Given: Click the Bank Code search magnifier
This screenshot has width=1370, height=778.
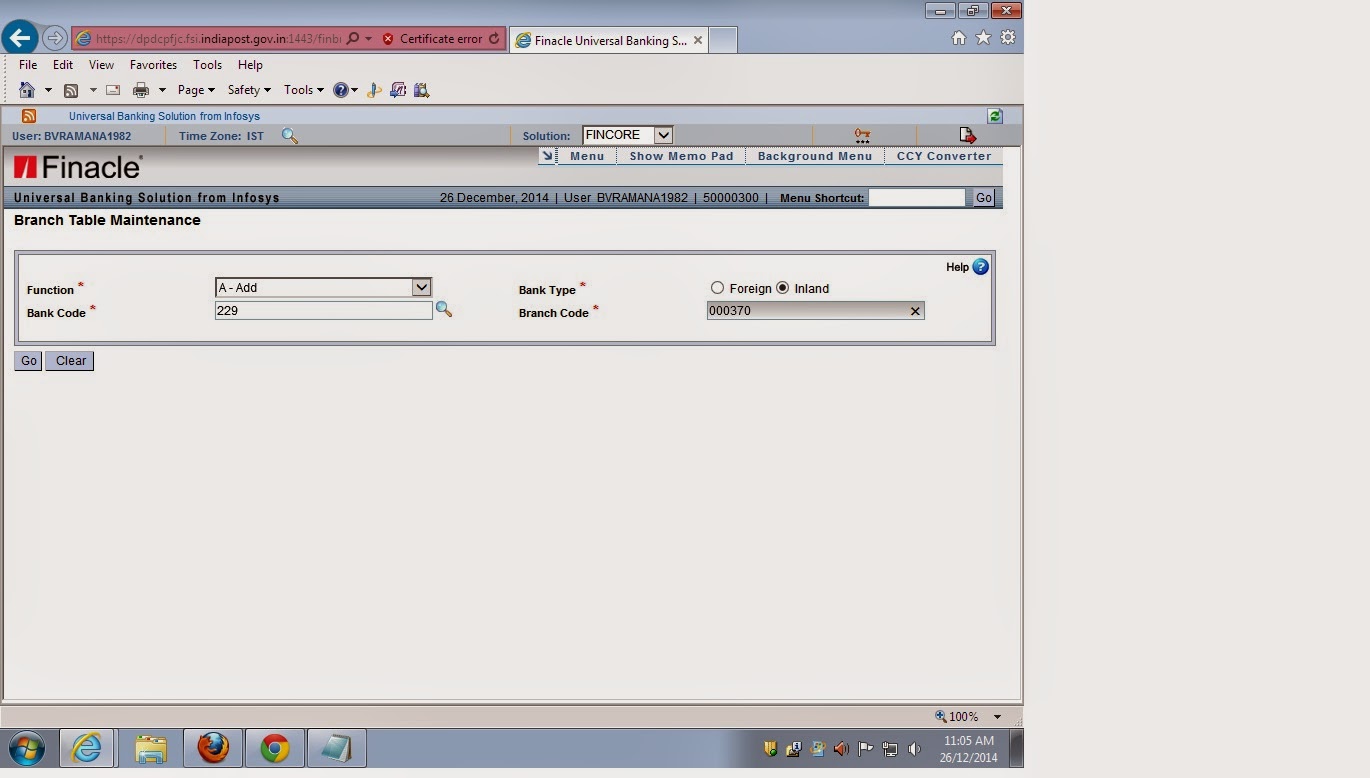Looking at the screenshot, I should click(x=444, y=310).
